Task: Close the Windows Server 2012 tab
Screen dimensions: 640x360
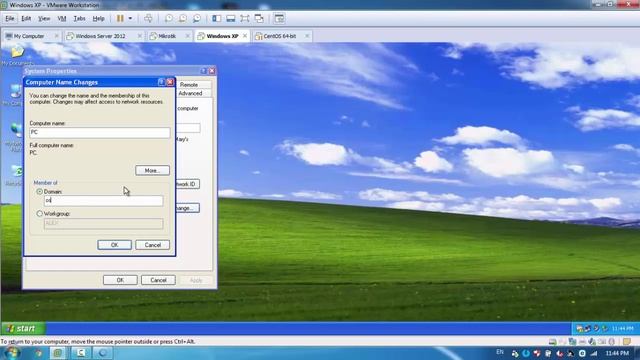Action: click(140, 36)
